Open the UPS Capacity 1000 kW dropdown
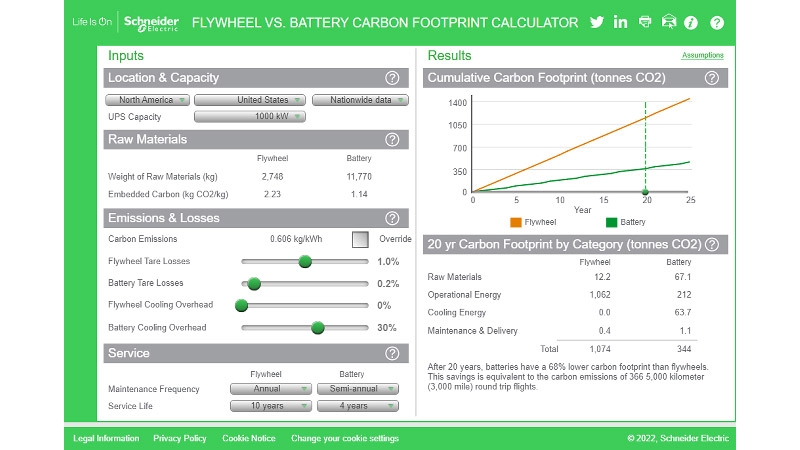 coord(249,116)
